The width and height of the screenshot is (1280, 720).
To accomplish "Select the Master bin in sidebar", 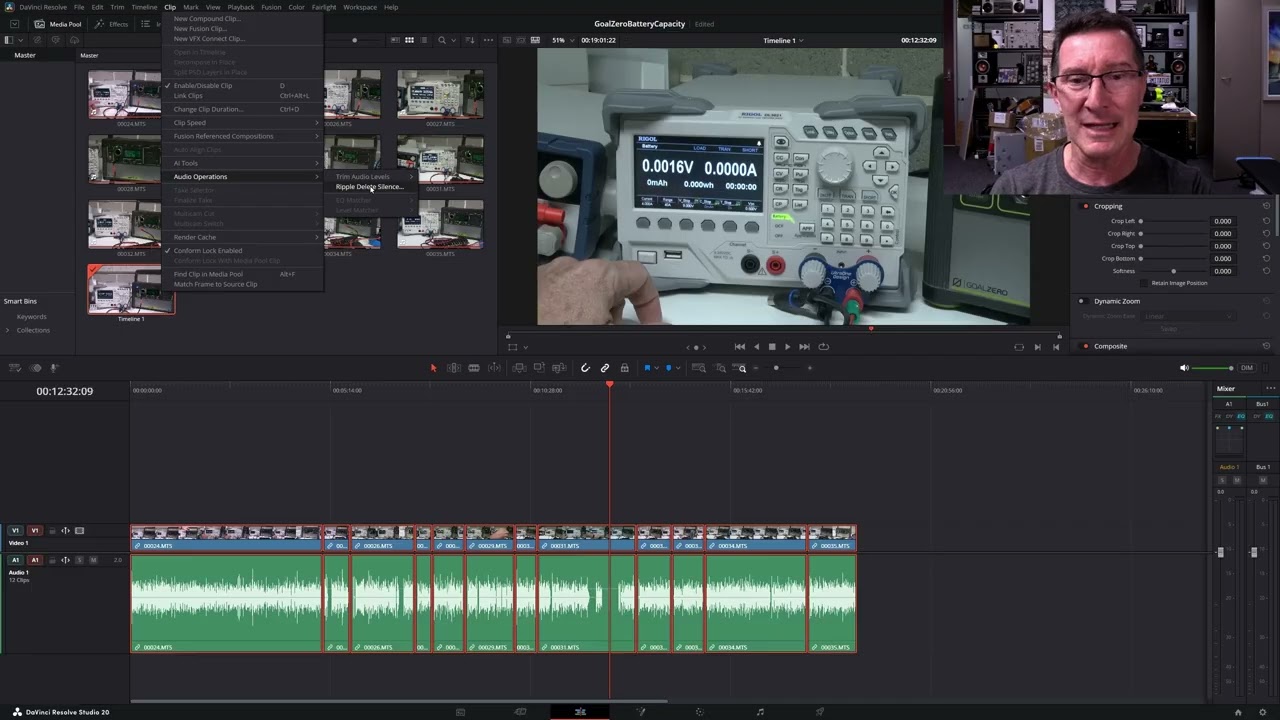I will [x=25, y=56].
